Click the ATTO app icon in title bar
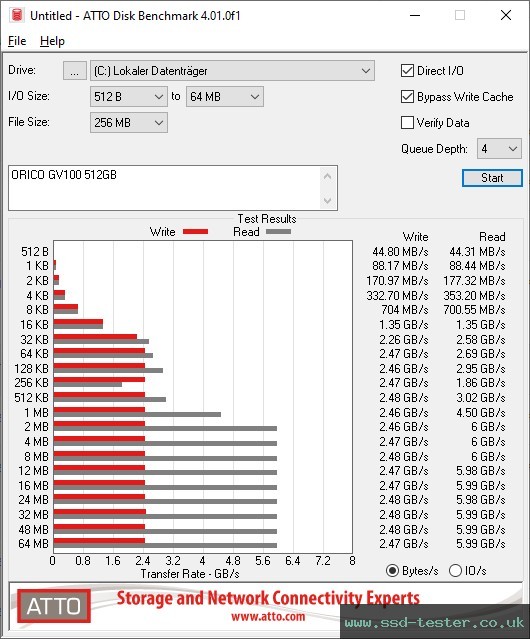 point(17,15)
